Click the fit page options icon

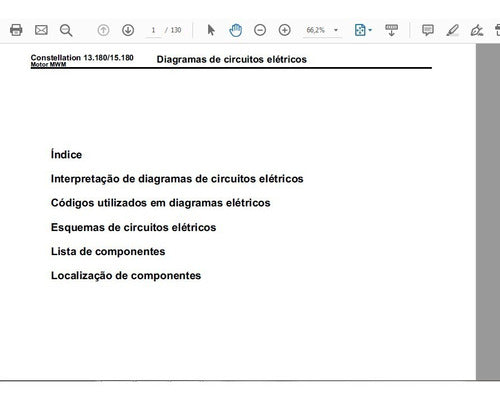(x=360, y=30)
